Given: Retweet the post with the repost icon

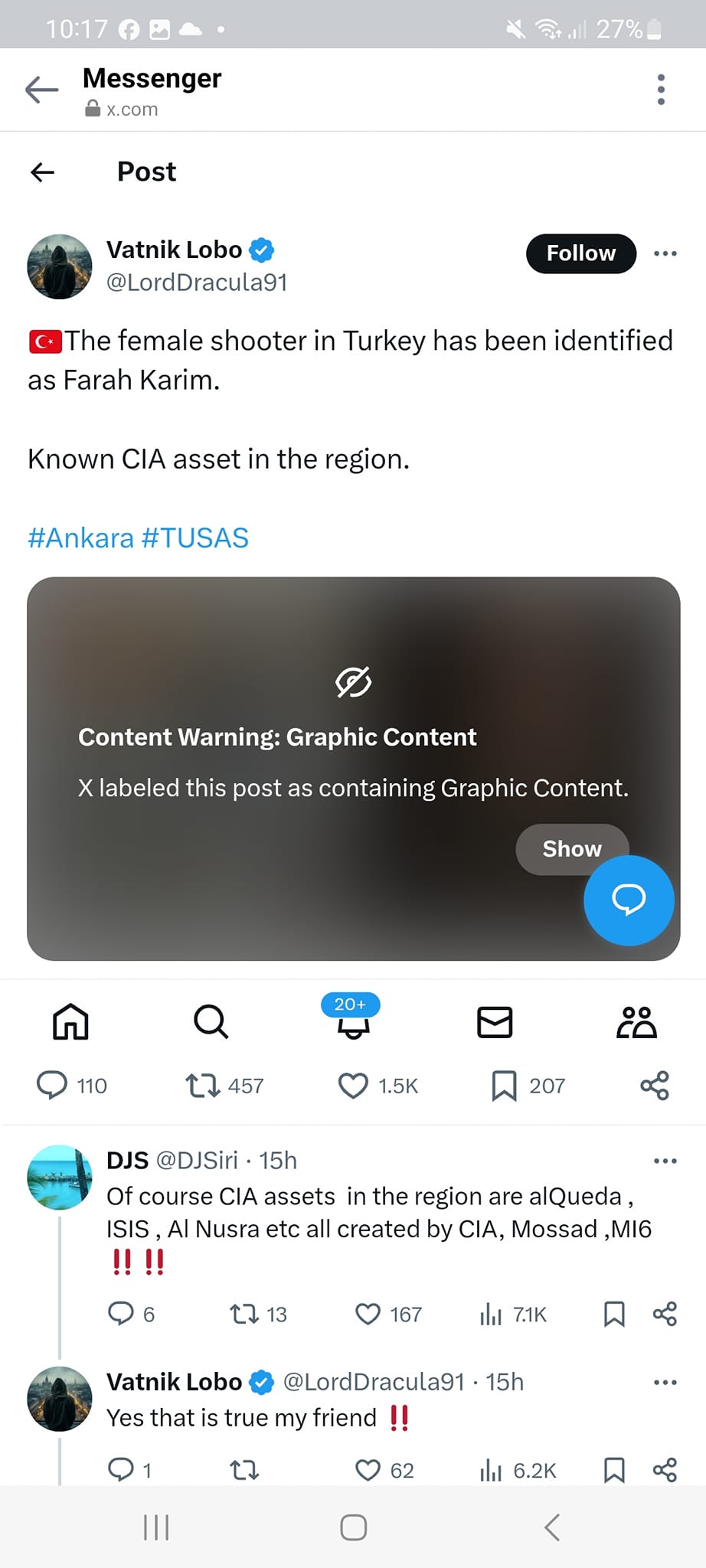Looking at the screenshot, I should [201, 1085].
